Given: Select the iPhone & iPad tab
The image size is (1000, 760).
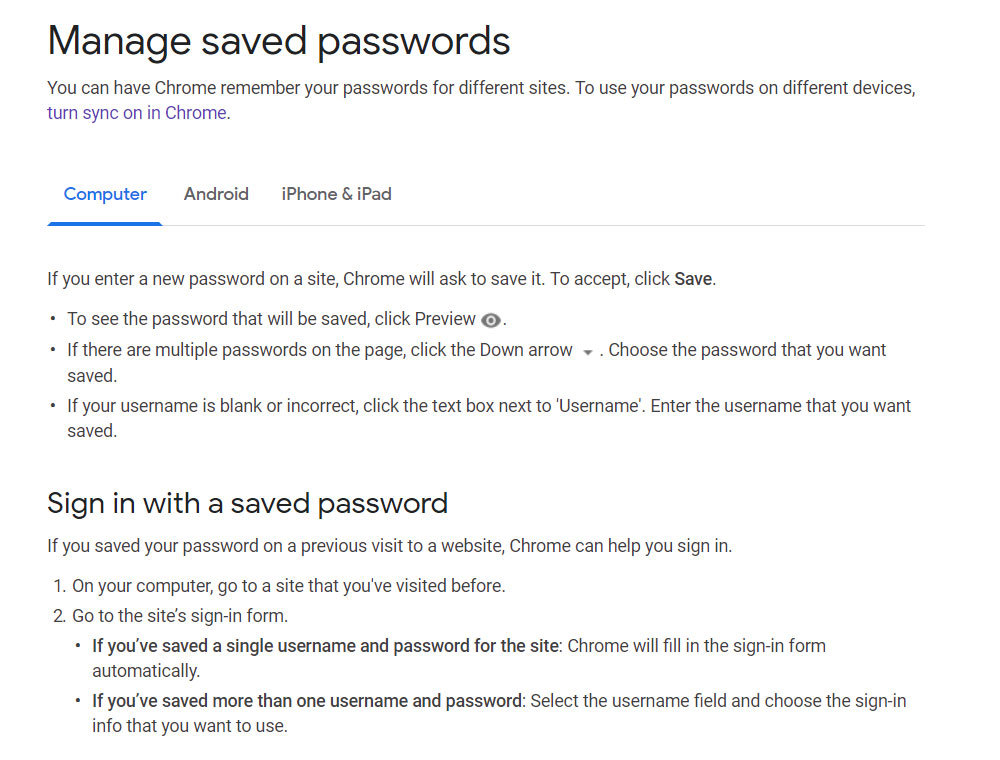Looking at the screenshot, I should 337,194.
